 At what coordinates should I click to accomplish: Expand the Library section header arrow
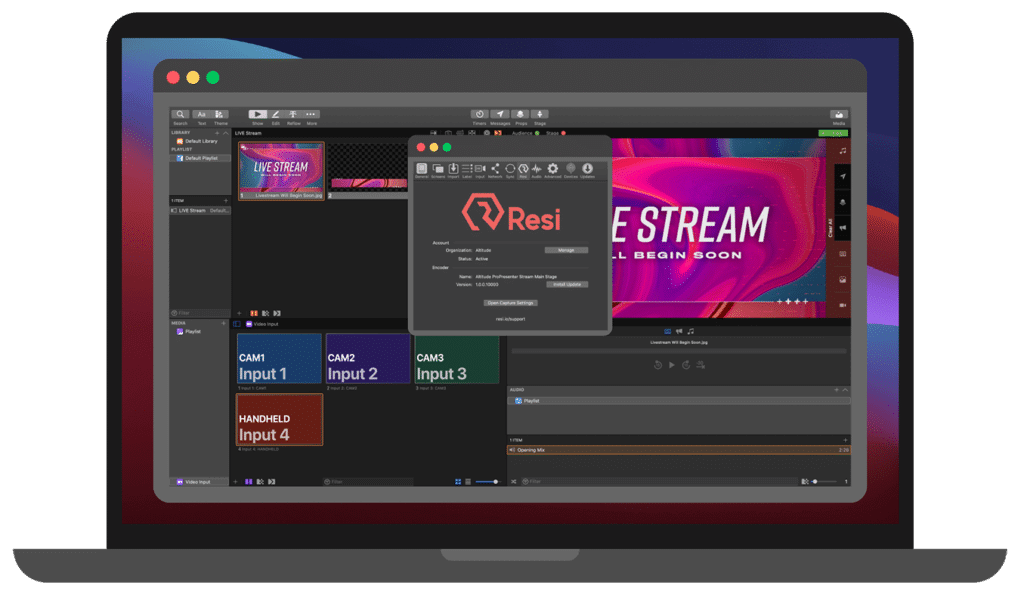point(225,132)
